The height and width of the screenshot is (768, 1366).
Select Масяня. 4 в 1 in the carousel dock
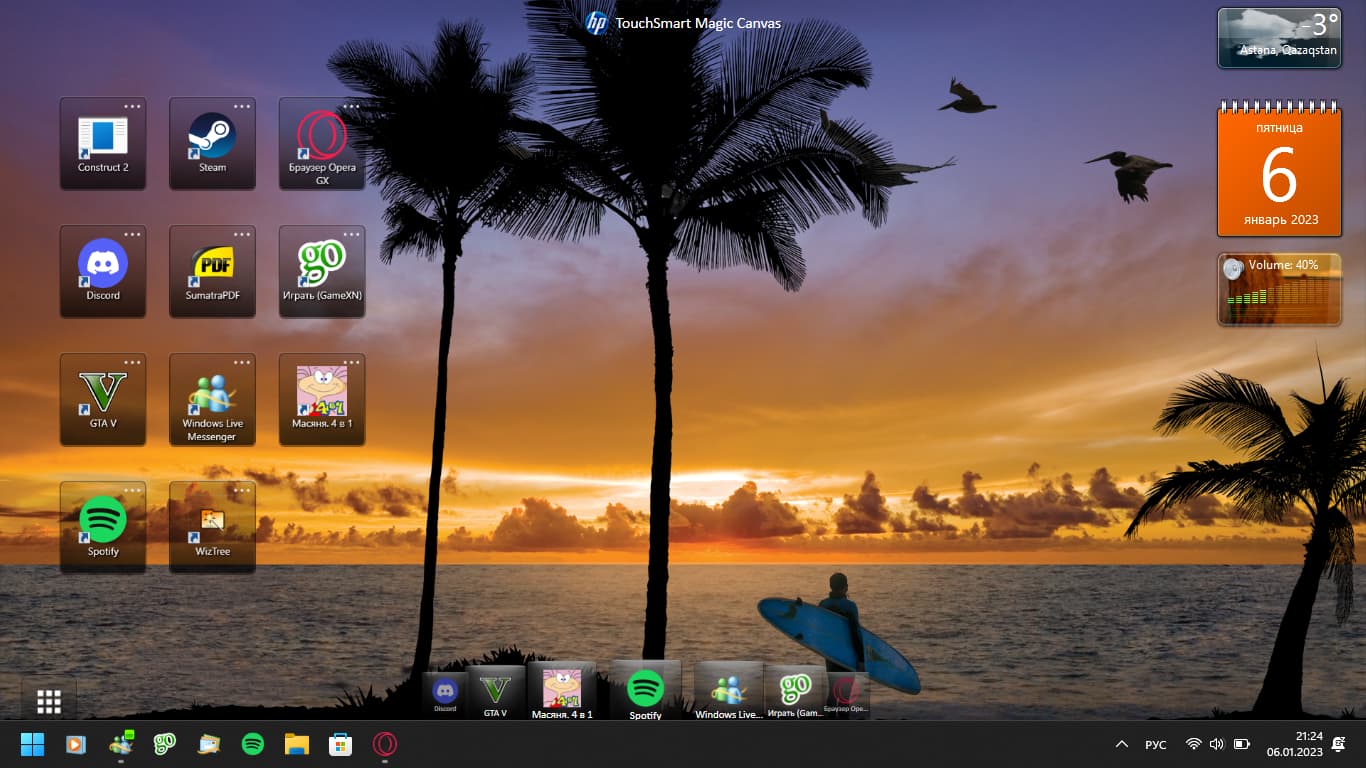point(562,692)
